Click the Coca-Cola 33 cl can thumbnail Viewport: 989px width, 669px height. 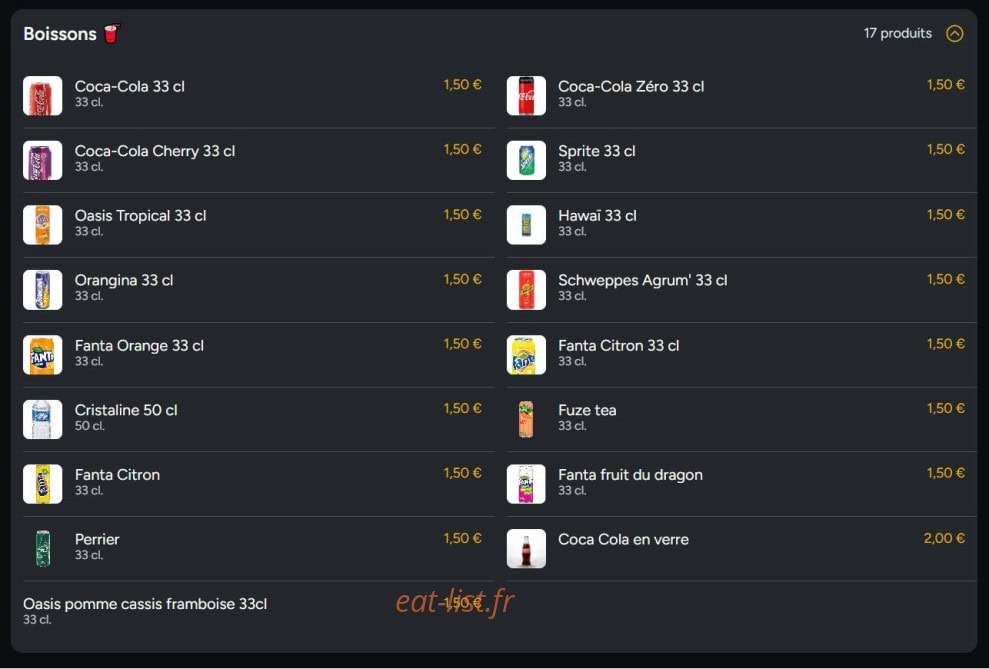(x=42, y=96)
